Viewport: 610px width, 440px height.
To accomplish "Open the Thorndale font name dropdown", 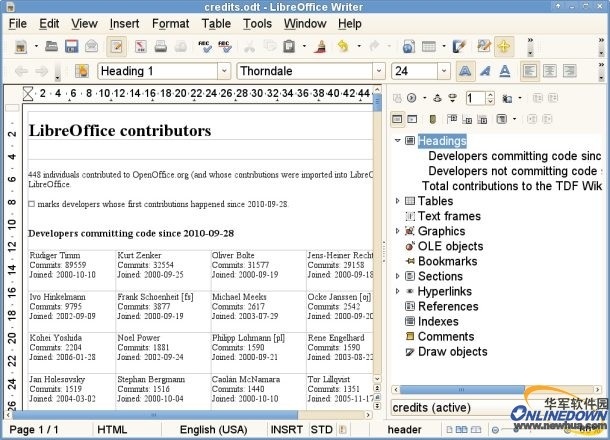I will point(379,71).
